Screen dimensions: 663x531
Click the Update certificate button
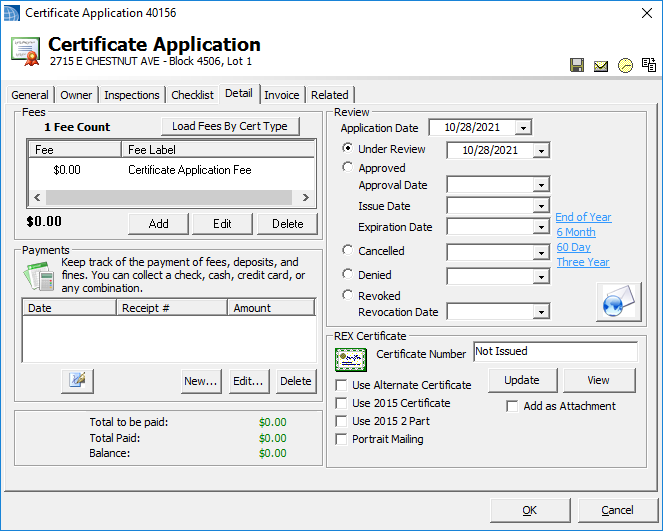[522, 380]
